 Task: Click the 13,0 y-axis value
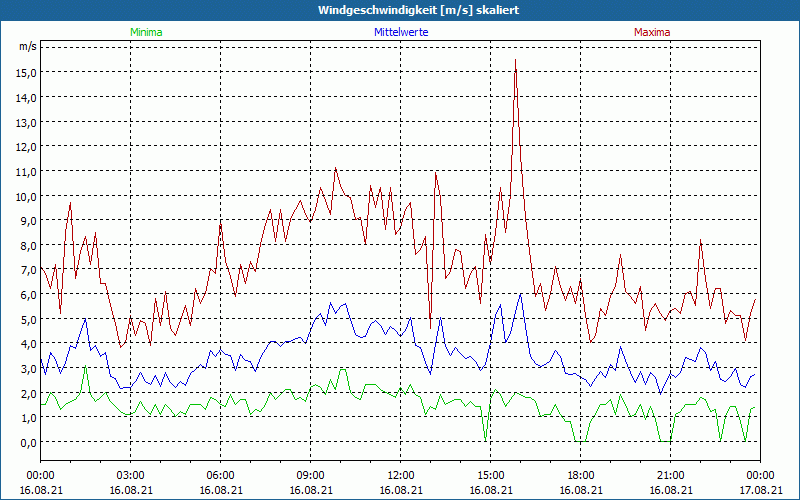coord(27,122)
